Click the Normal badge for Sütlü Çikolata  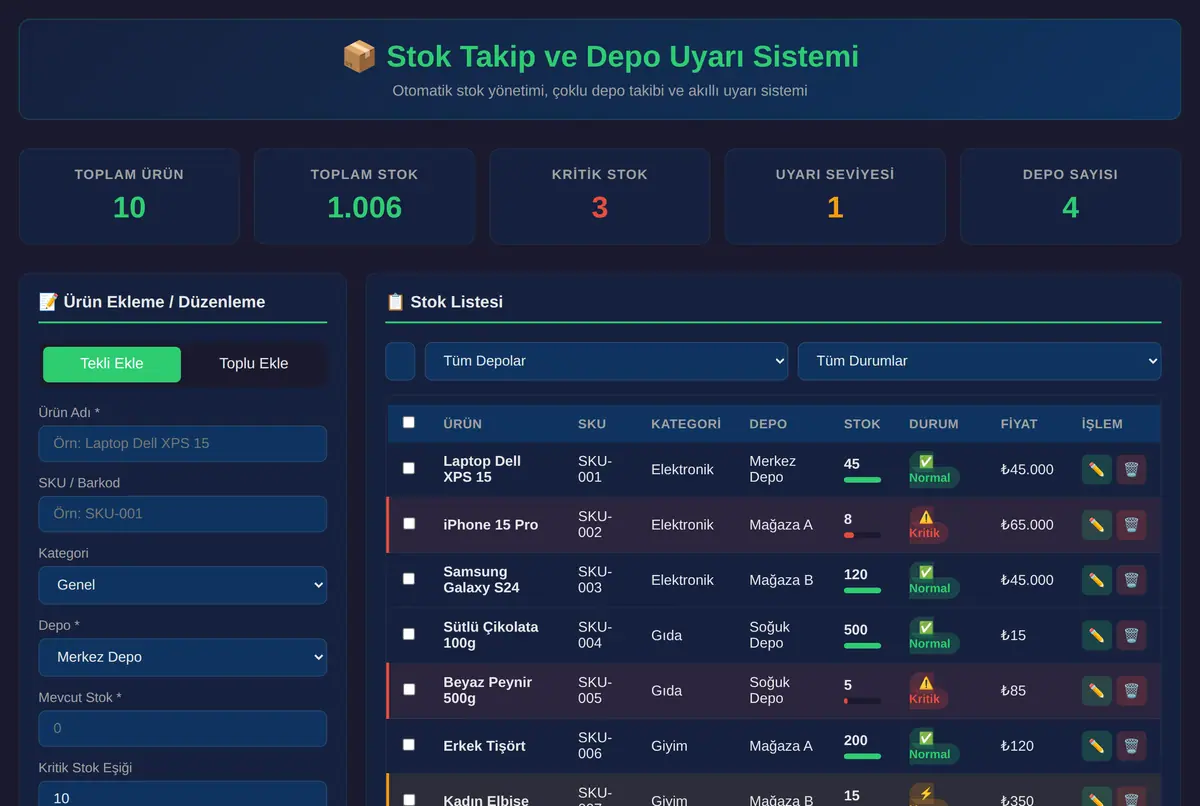pos(933,635)
